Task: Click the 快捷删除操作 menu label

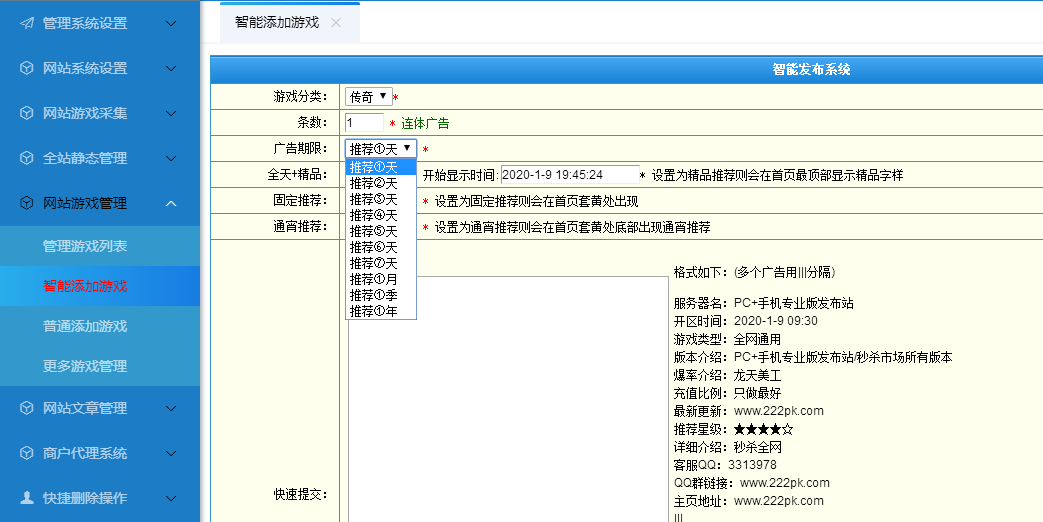Action: click(x=85, y=497)
